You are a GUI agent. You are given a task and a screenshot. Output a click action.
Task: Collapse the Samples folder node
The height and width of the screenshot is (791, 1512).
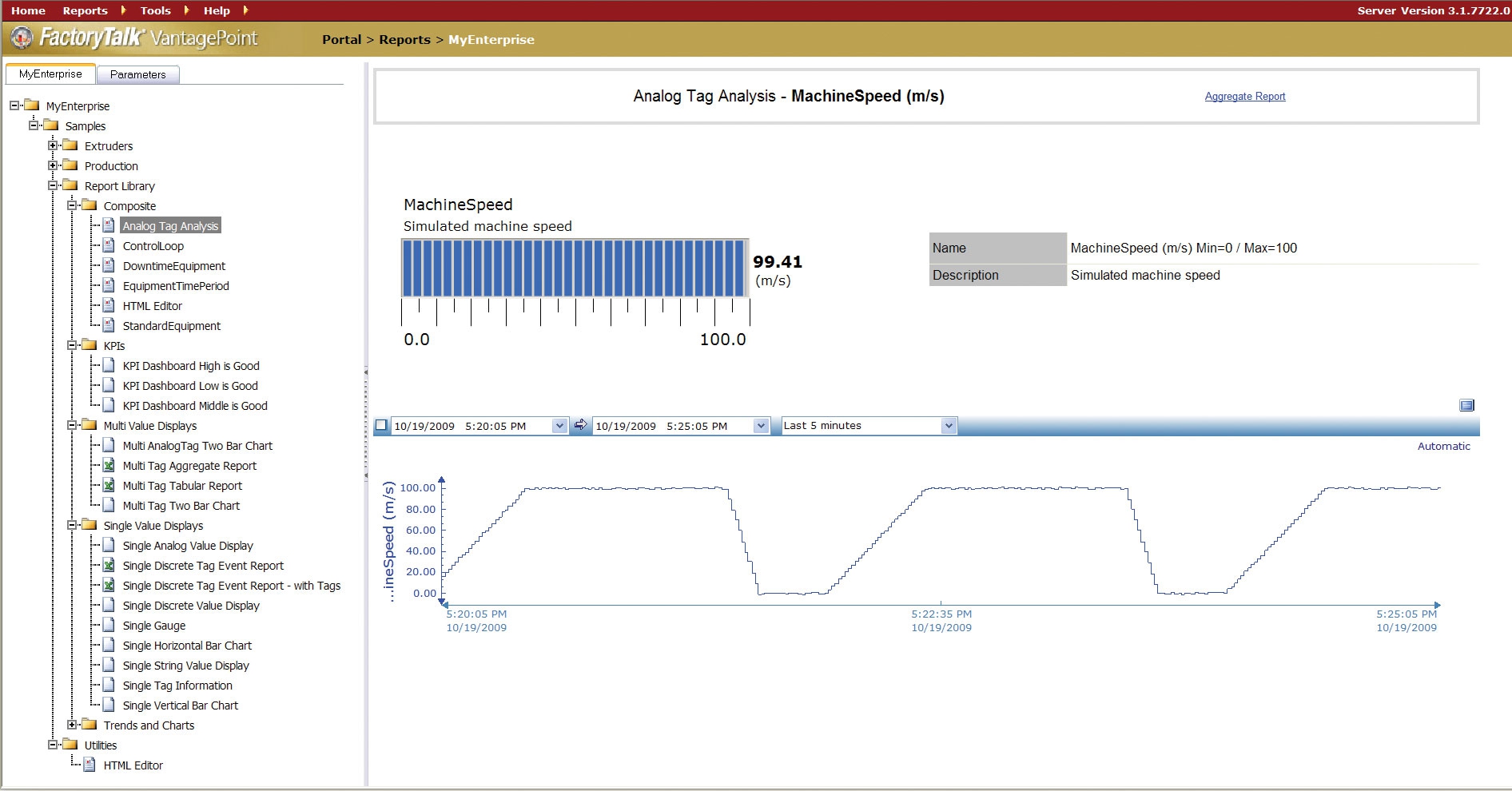click(x=34, y=125)
